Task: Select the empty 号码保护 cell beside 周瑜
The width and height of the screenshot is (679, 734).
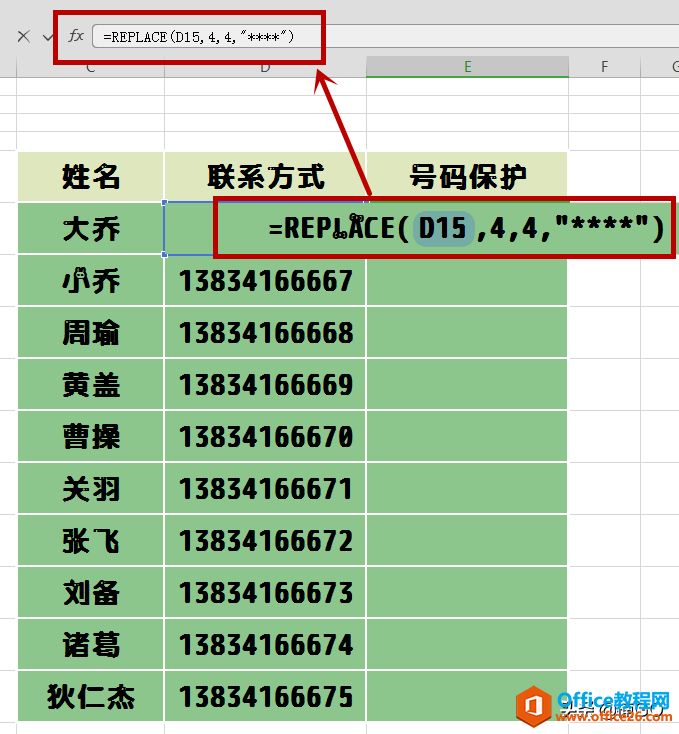Action: coord(467,333)
